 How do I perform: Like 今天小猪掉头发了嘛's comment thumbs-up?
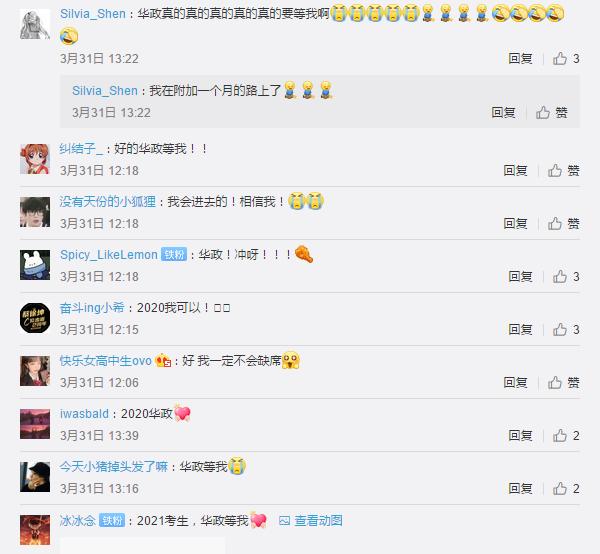coord(559,489)
